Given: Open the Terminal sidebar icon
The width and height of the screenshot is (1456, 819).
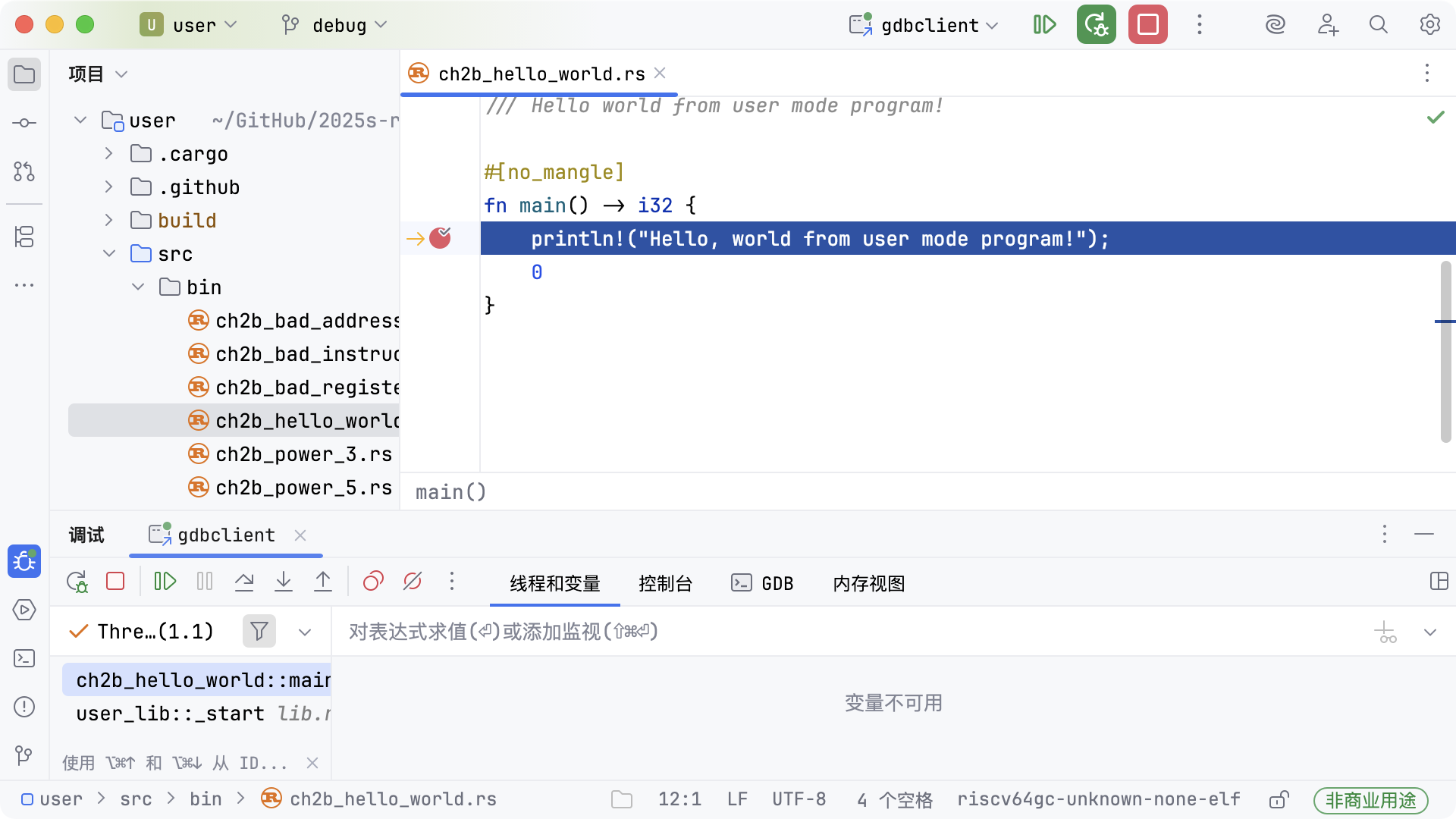Looking at the screenshot, I should pos(24,658).
